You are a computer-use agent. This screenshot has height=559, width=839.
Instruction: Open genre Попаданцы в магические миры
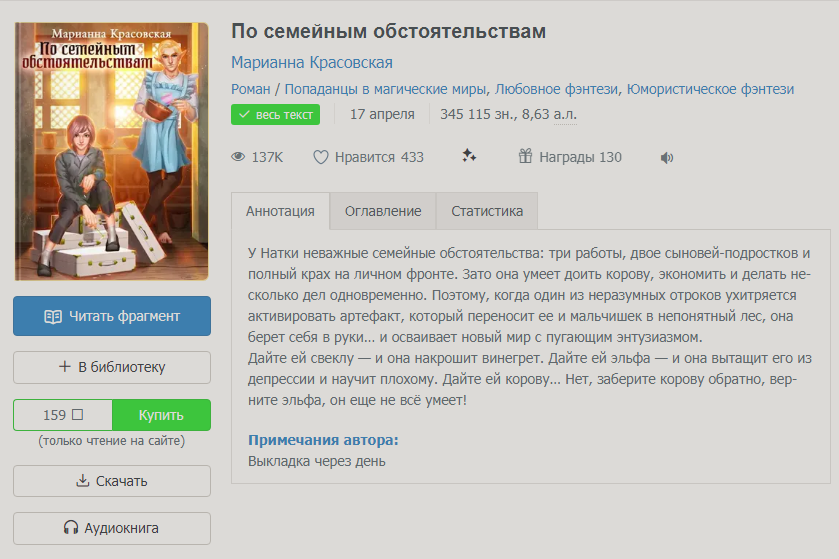[385, 89]
